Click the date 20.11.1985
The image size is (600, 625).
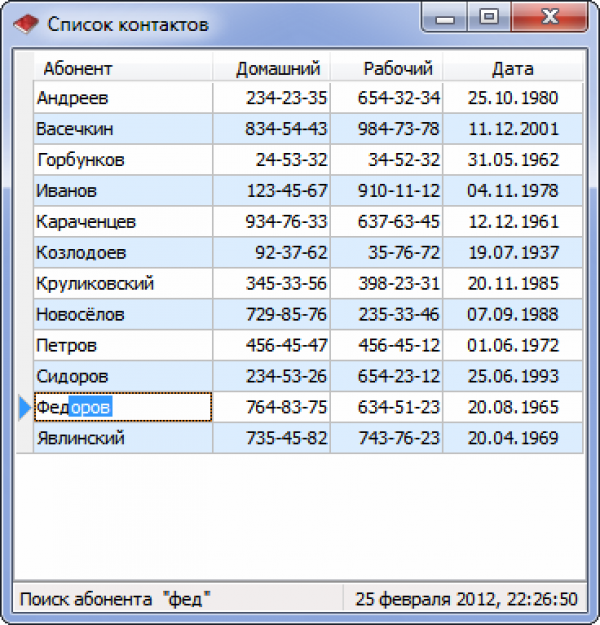(x=513, y=283)
